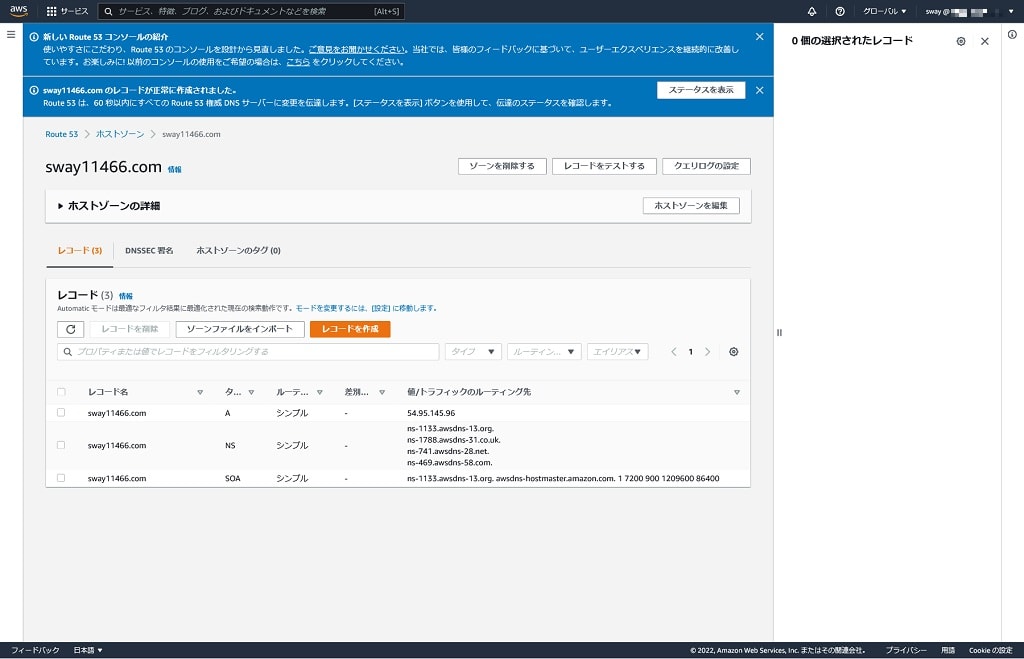Image resolution: width=1024 pixels, height=659 pixels.
Task: Click the search magnifier in records filter
Action: (x=67, y=351)
